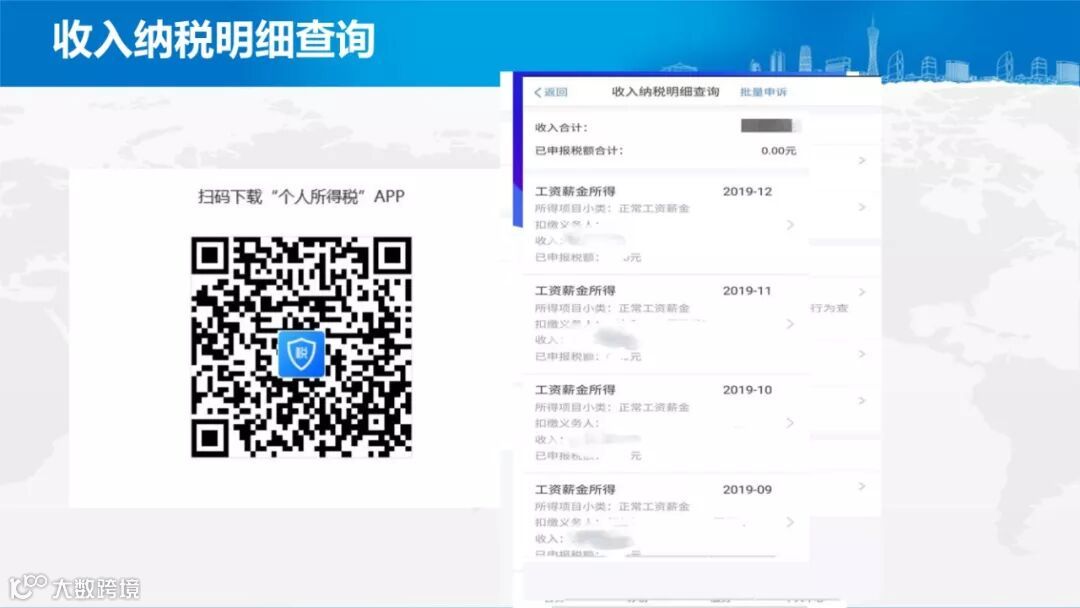
Task: Click the 个人所得税 APP QR code
Action: click(302, 347)
